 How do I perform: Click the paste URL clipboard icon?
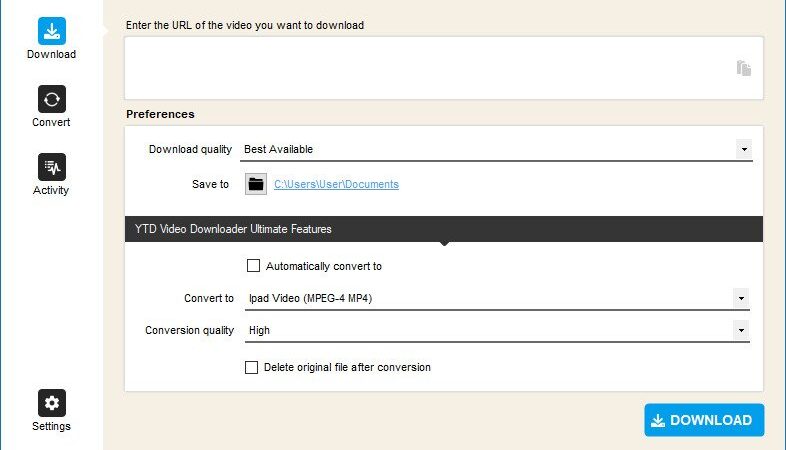pos(743,68)
